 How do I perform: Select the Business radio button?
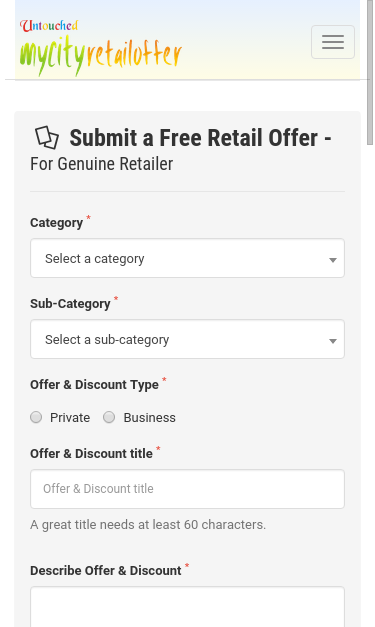pos(109,417)
